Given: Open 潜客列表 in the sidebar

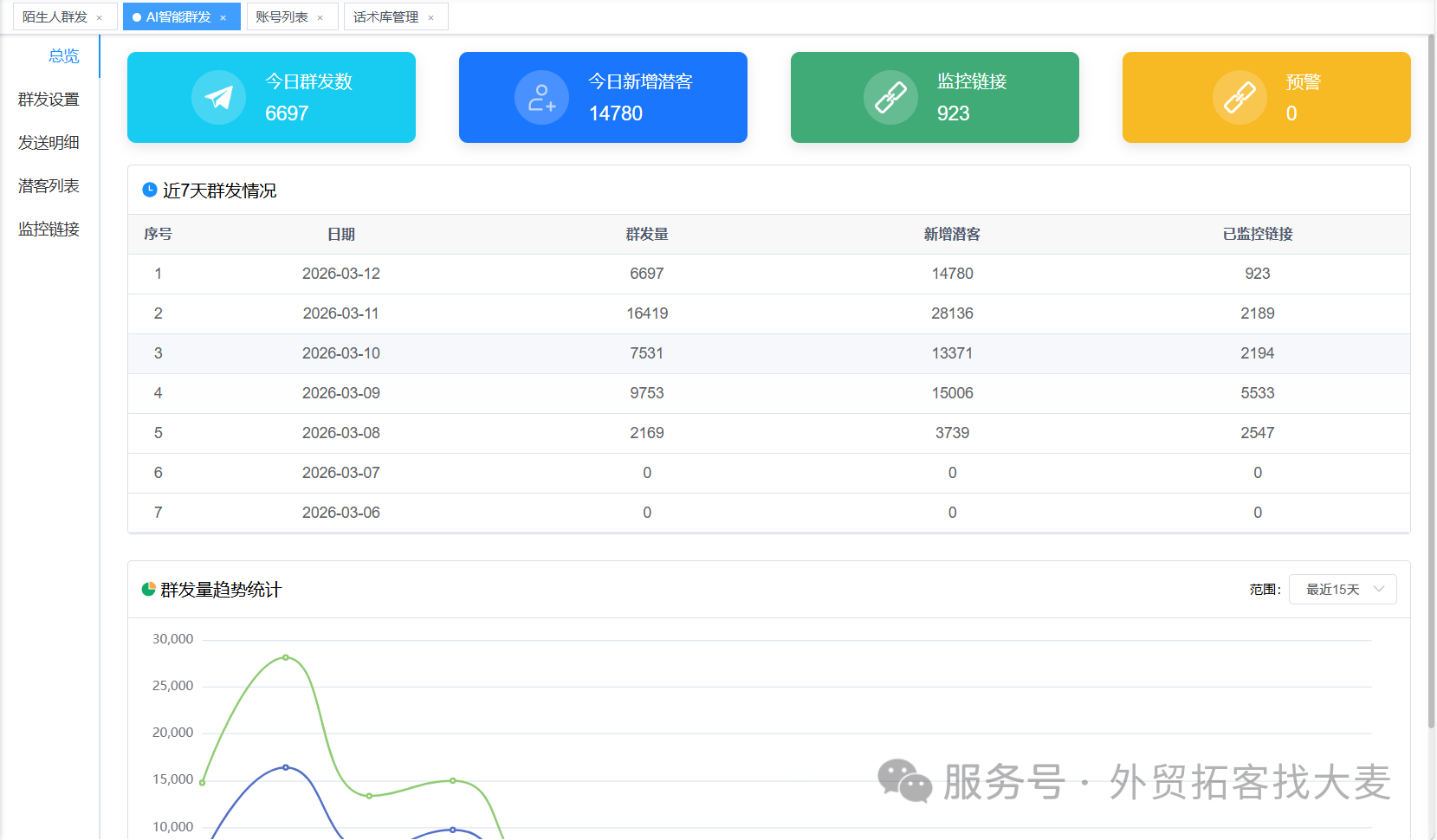Looking at the screenshot, I should 49,186.
